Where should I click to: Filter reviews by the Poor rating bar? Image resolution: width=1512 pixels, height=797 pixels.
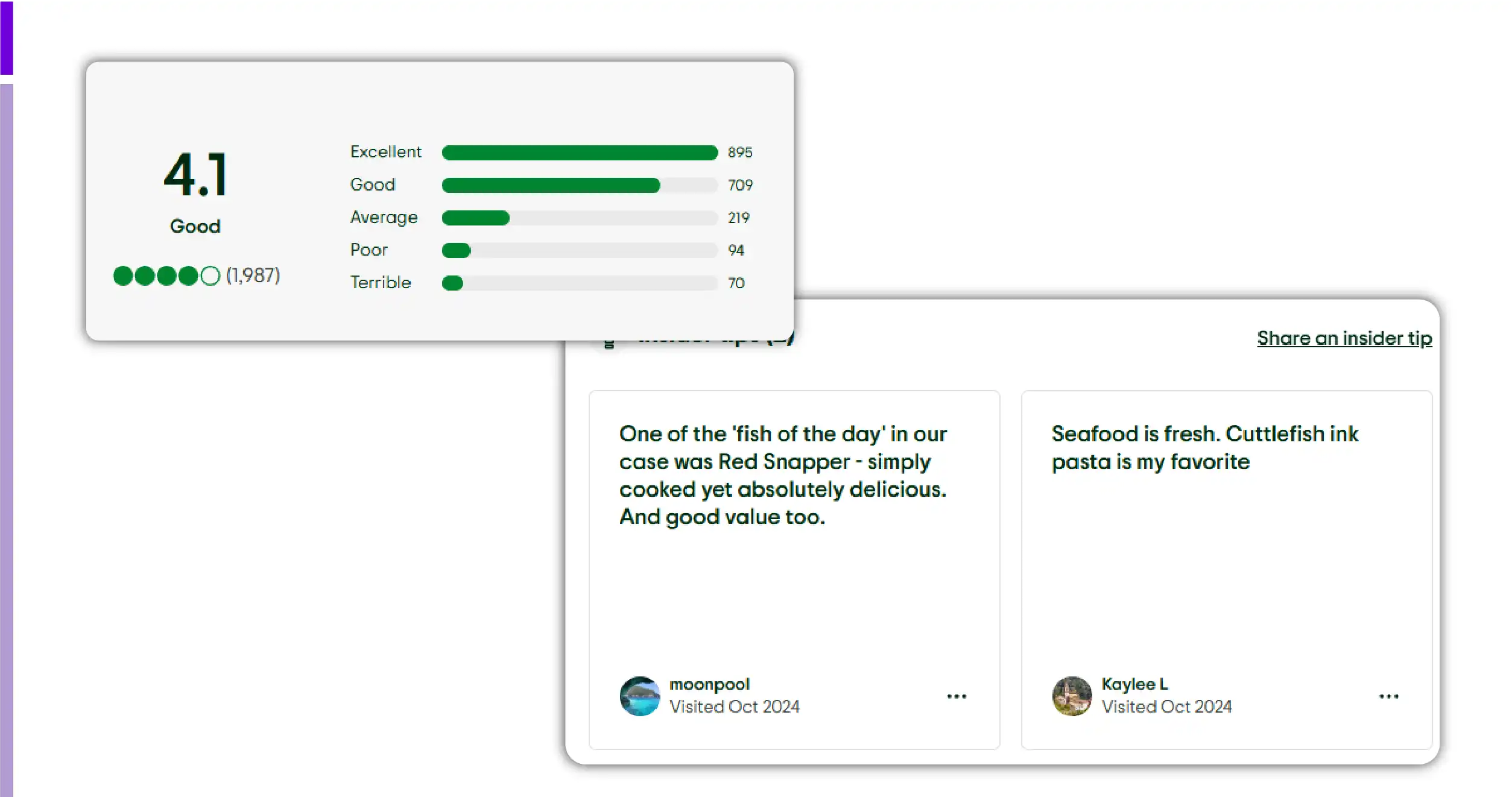coord(579,250)
